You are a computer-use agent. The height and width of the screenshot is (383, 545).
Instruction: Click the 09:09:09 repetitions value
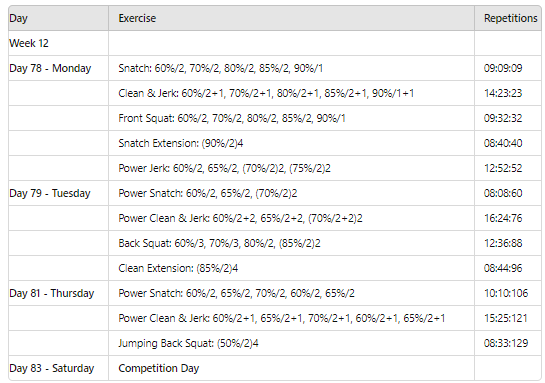click(508, 68)
